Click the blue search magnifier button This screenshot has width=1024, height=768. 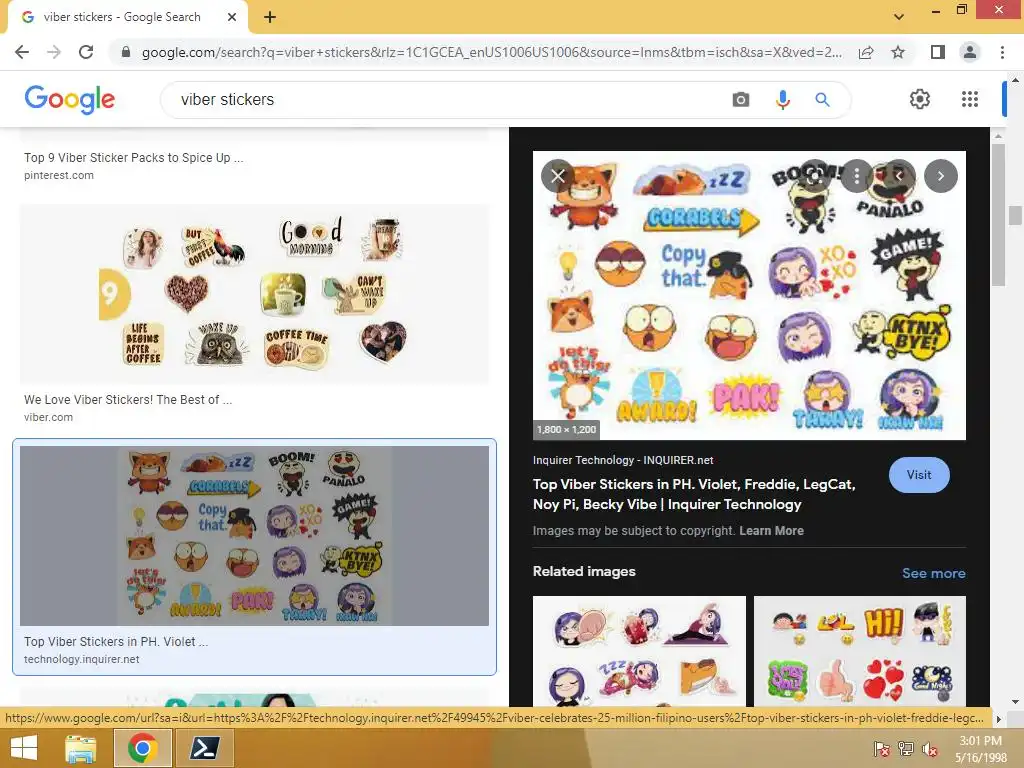click(822, 100)
